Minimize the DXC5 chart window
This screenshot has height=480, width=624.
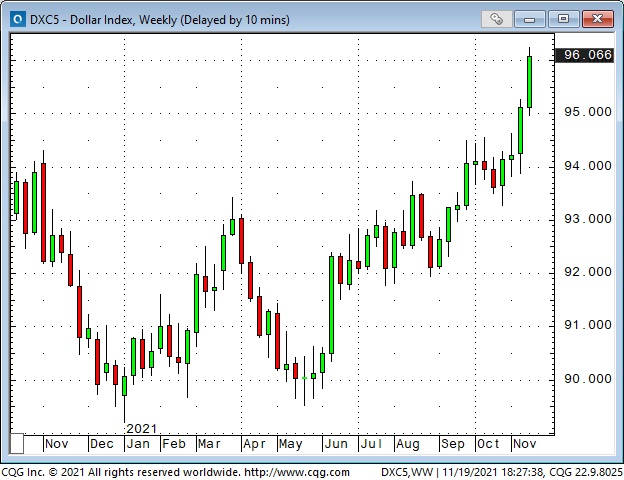click(x=529, y=19)
